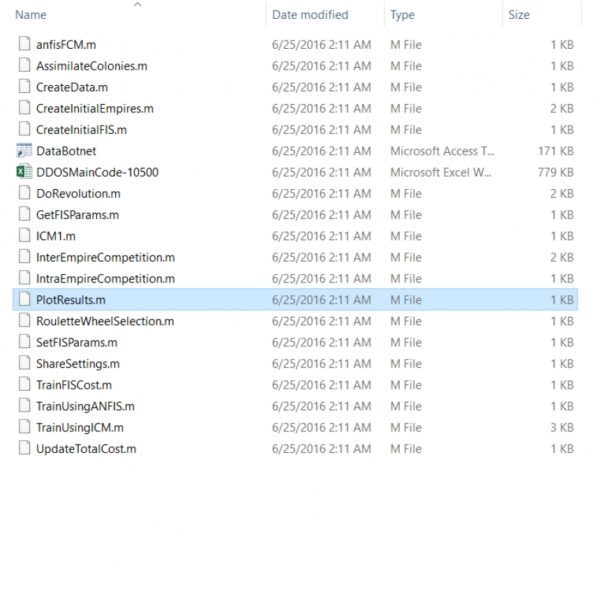
Task: Click the ShareSettings.m file icon
Action: point(24,363)
